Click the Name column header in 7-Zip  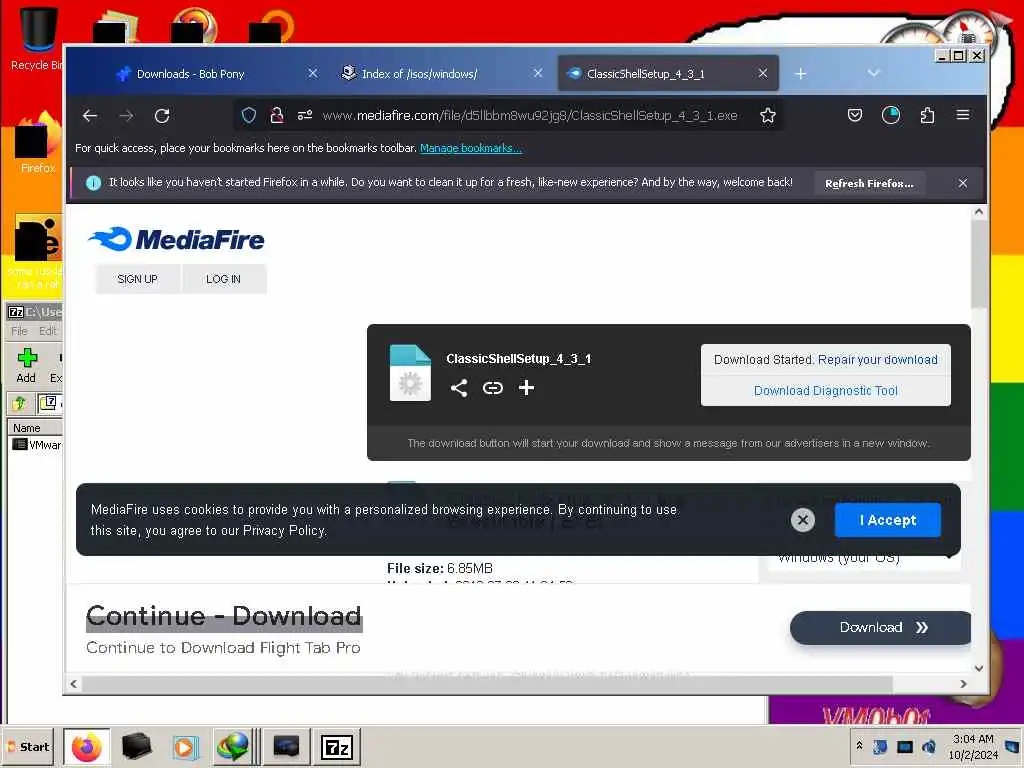(35, 428)
